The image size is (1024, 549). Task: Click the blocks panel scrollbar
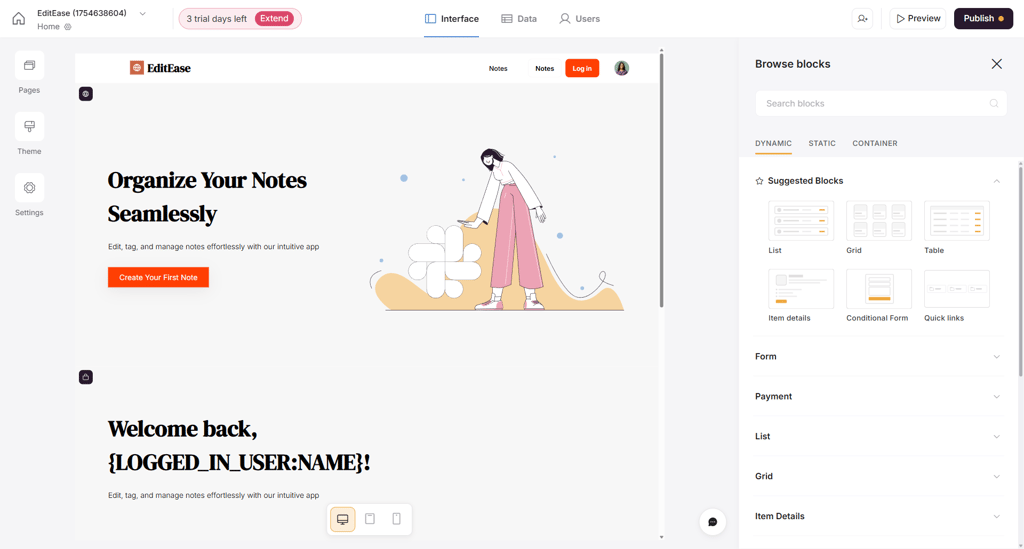point(1021,271)
